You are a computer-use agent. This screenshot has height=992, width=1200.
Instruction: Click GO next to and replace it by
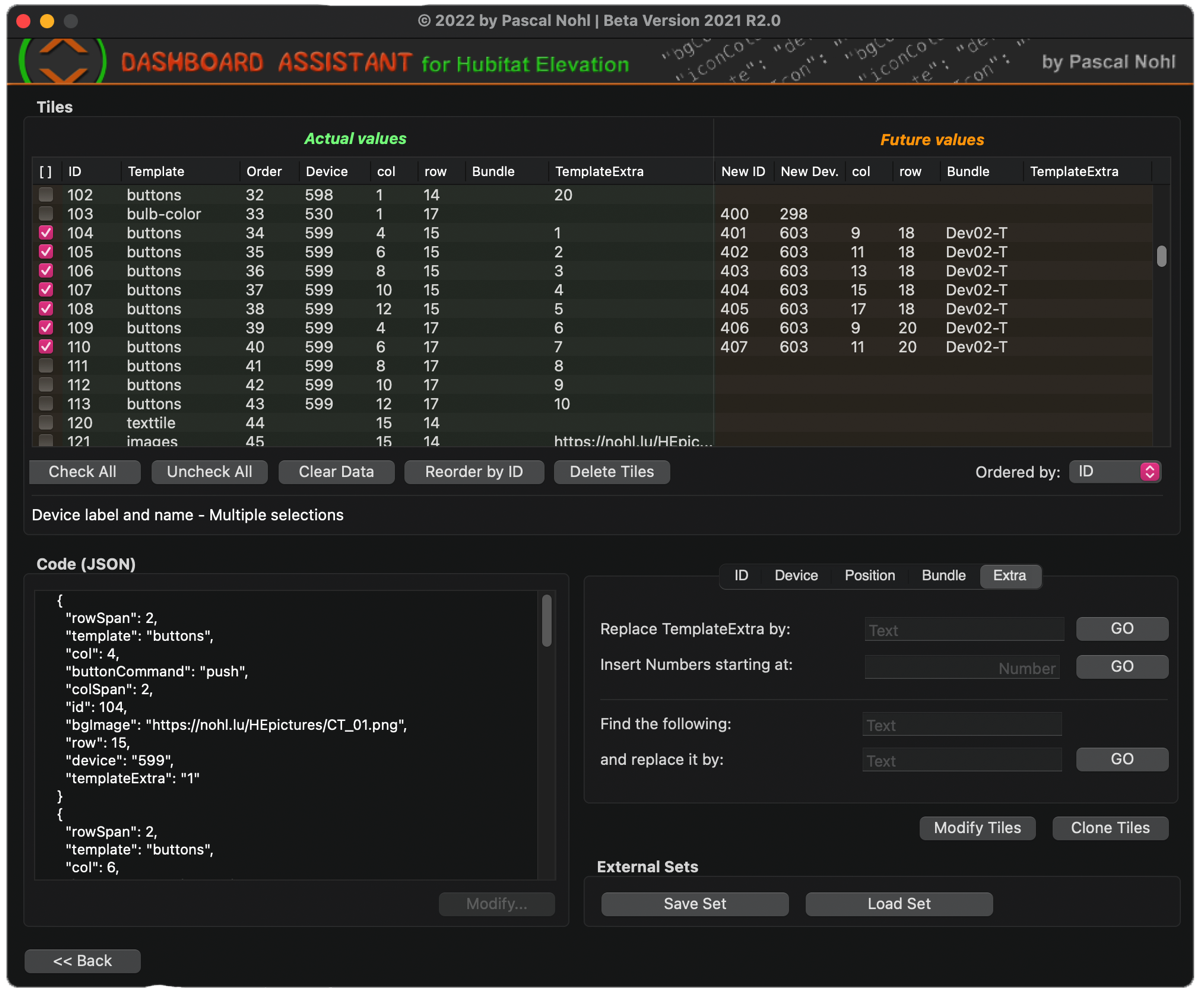1122,760
